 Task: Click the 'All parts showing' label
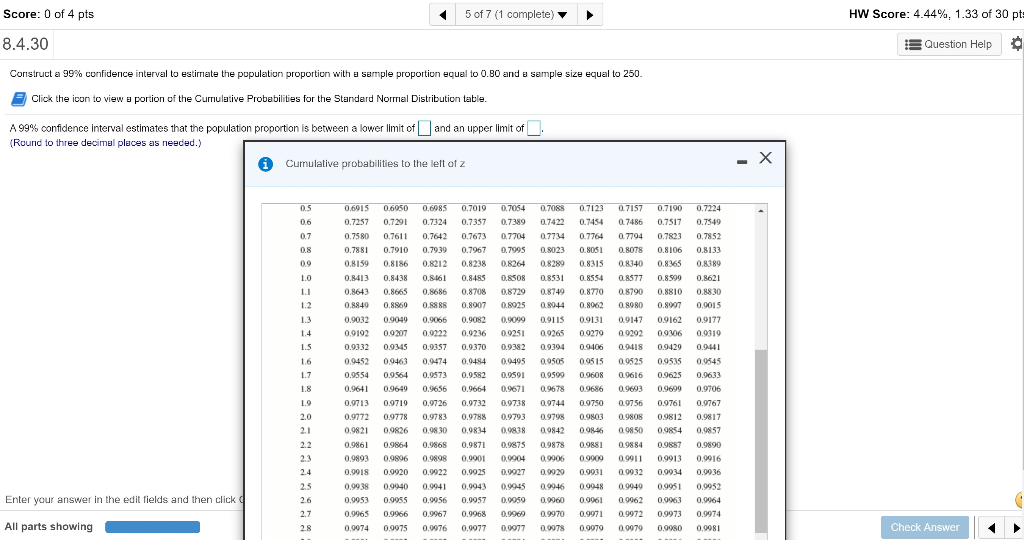[49, 526]
